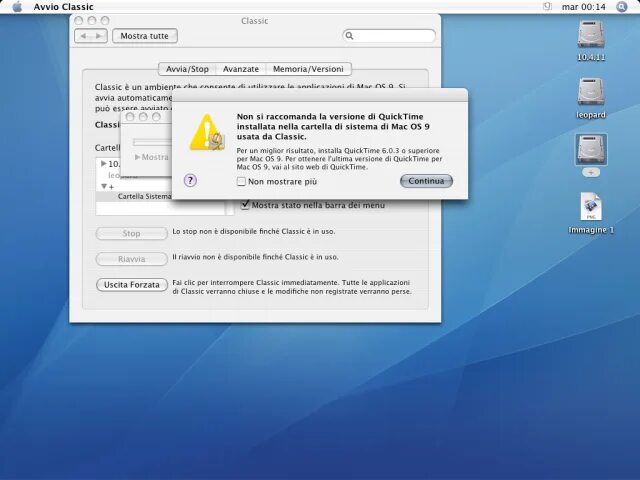This screenshot has height=480, width=640.
Task: Collapse the "+" volume in folder list
Action: pos(104,186)
